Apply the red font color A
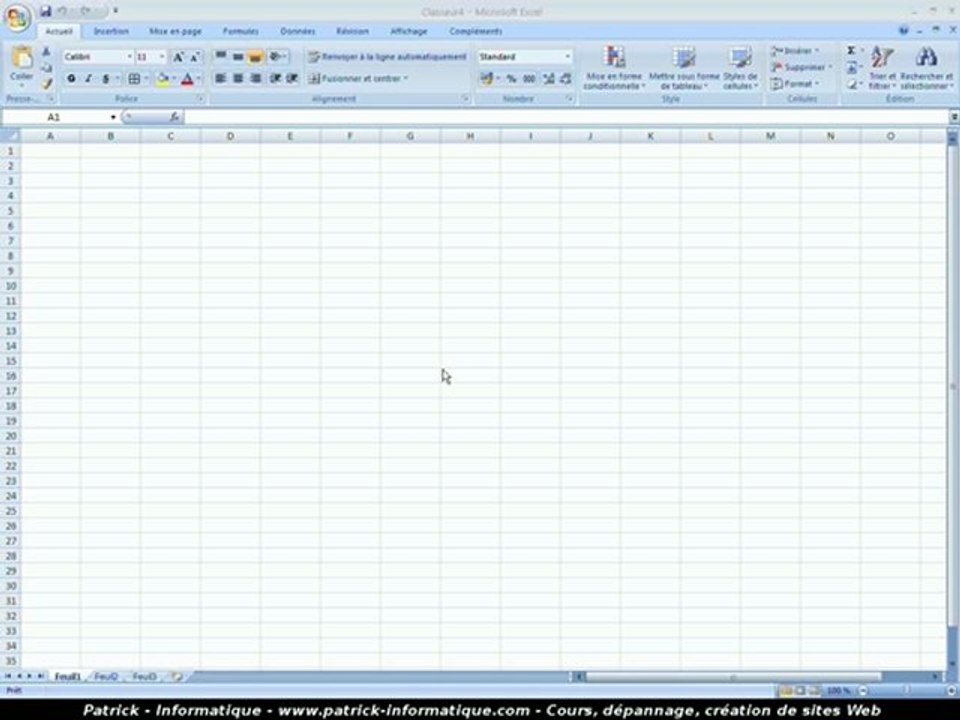The height and width of the screenshot is (720, 960). point(187,78)
